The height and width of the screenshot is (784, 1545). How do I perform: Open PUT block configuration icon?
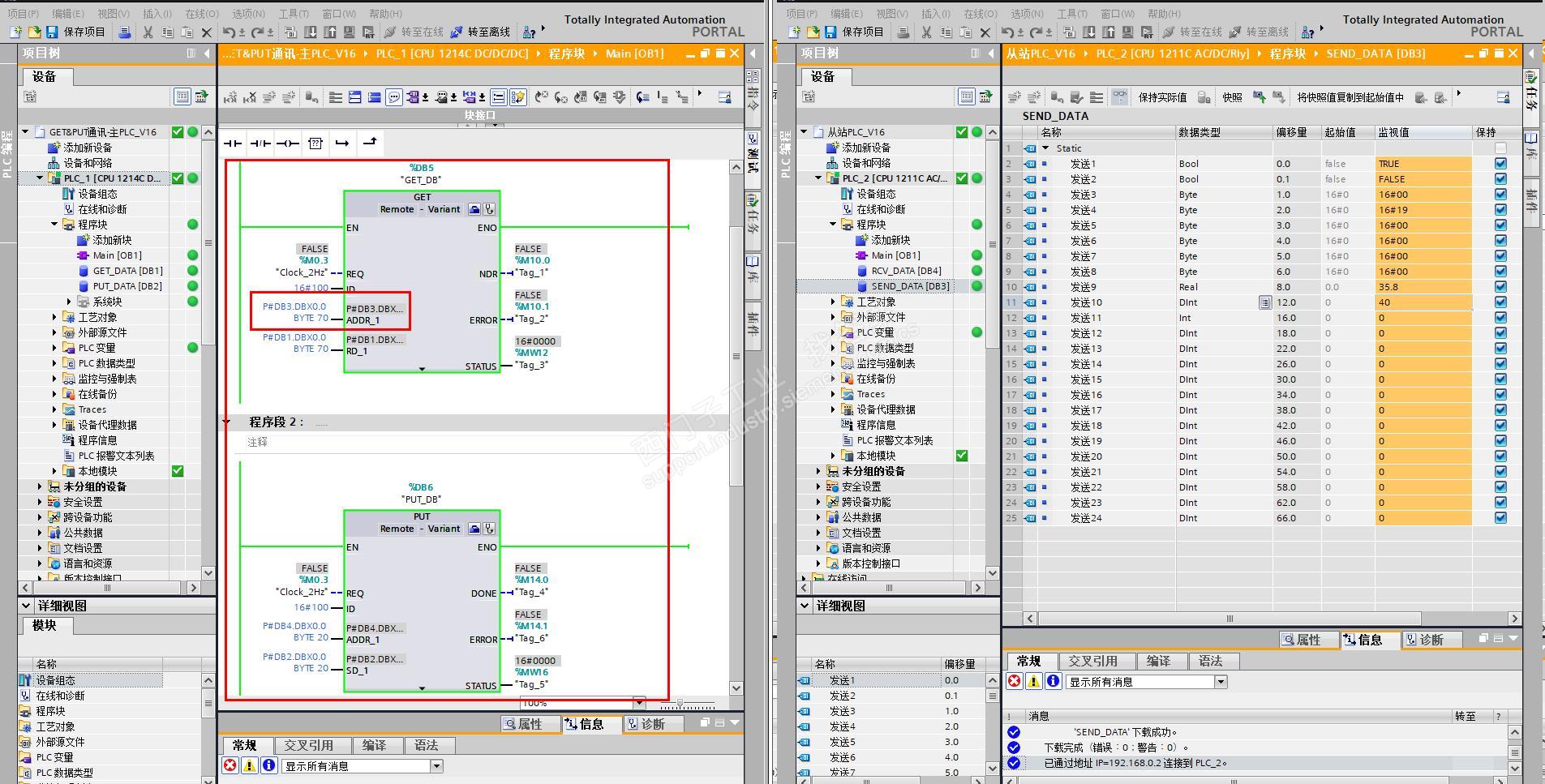474,529
